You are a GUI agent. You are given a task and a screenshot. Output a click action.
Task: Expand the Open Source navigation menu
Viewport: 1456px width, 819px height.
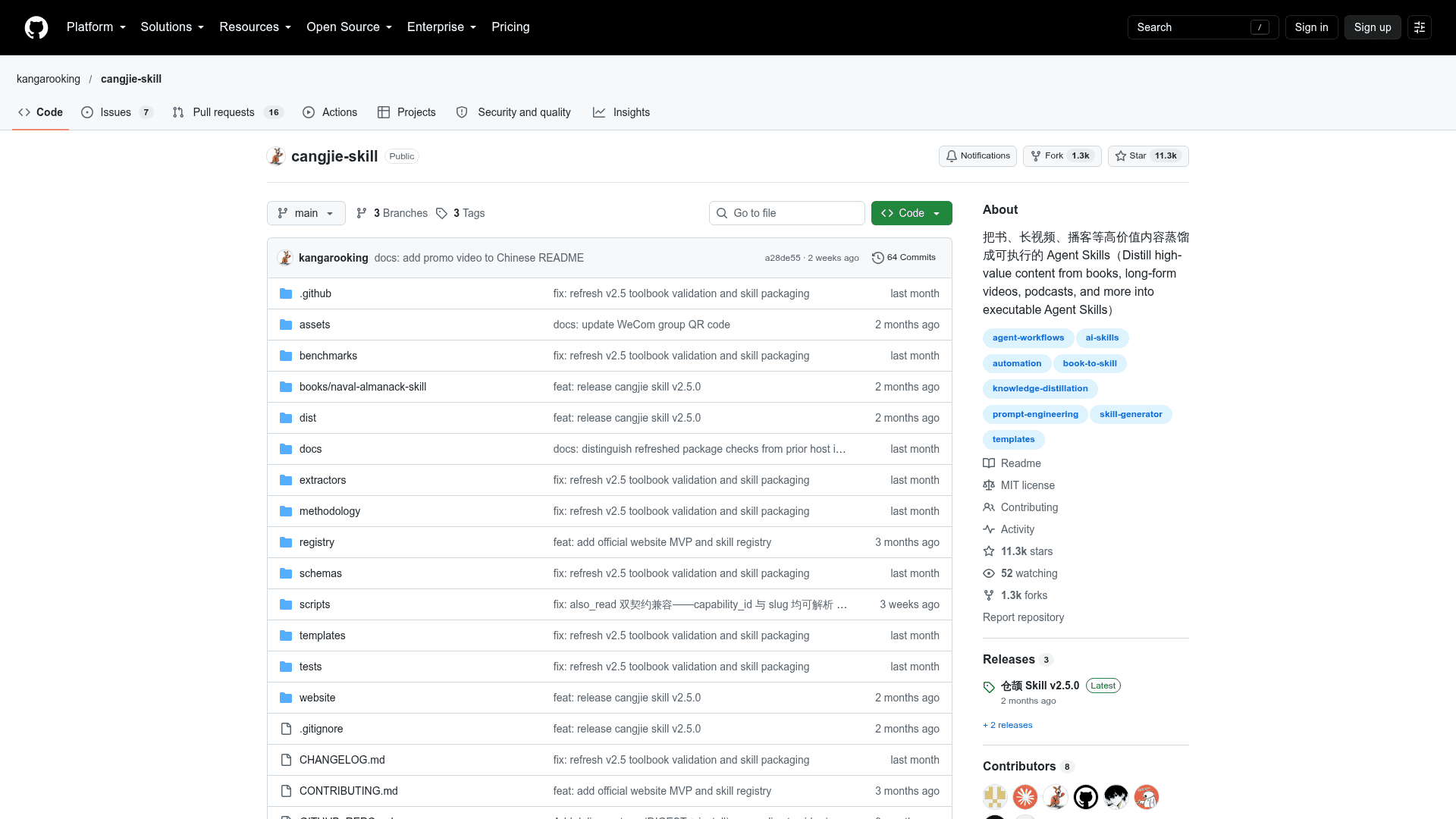(349, 27)
